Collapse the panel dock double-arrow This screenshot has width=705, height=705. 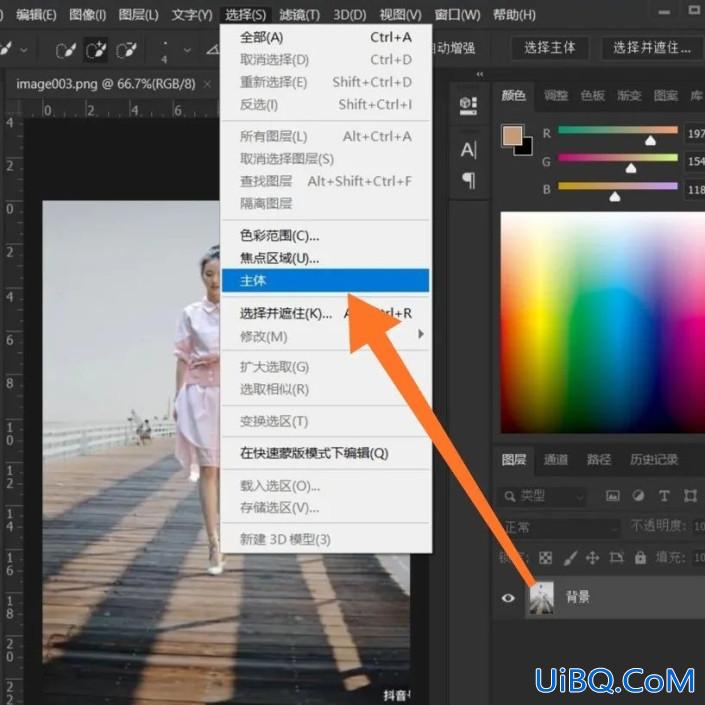tap(480, 74)
